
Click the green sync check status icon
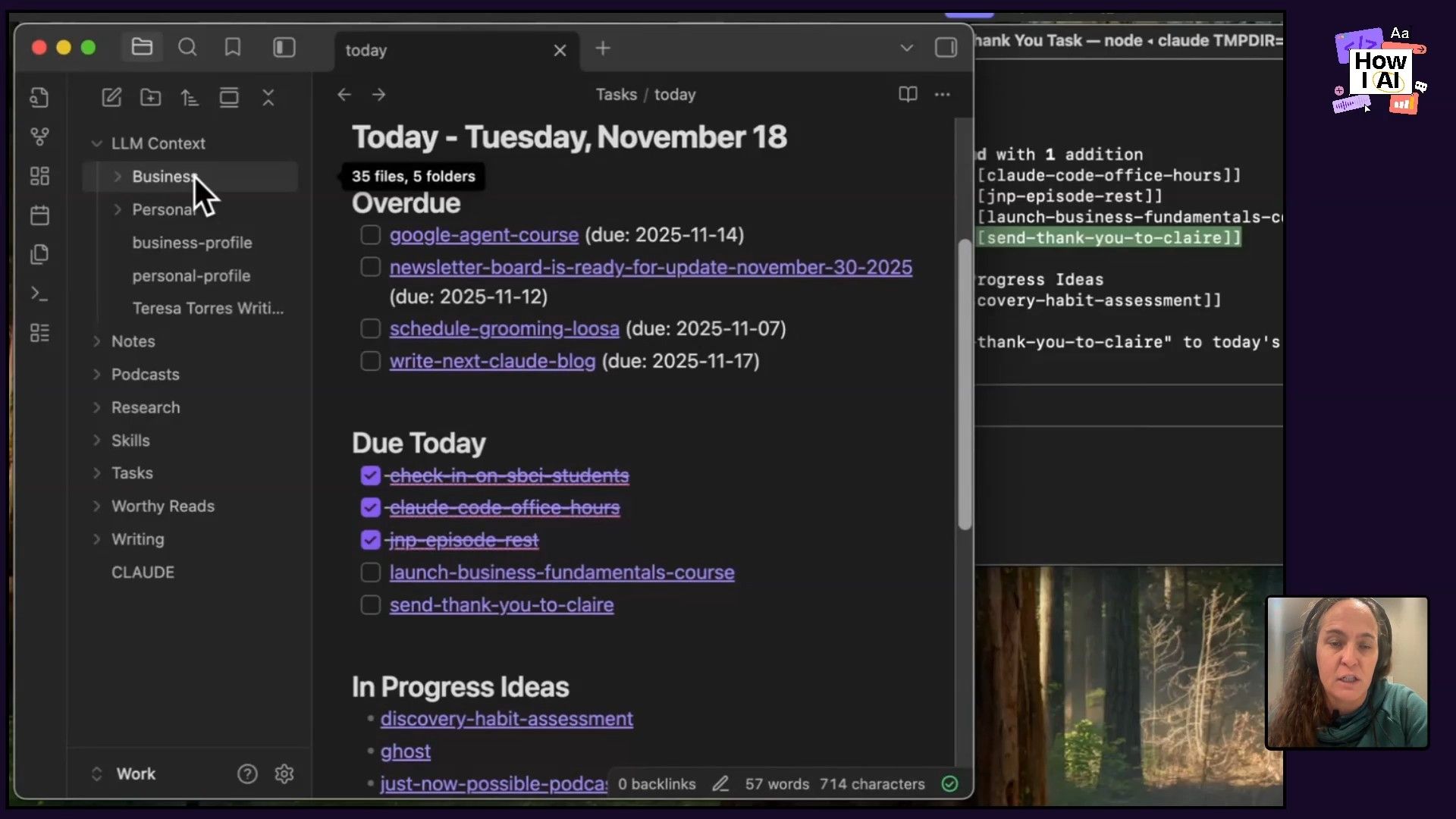949,784
